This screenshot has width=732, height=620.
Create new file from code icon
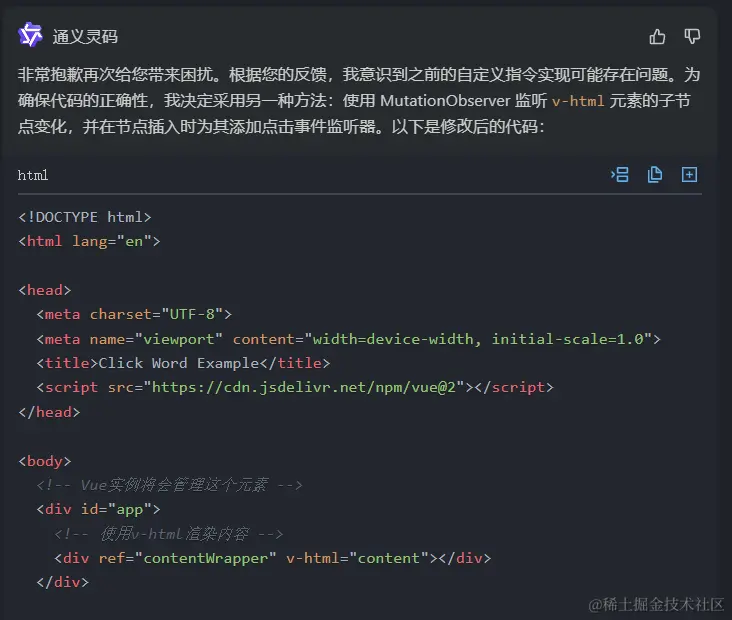point(690,175)
